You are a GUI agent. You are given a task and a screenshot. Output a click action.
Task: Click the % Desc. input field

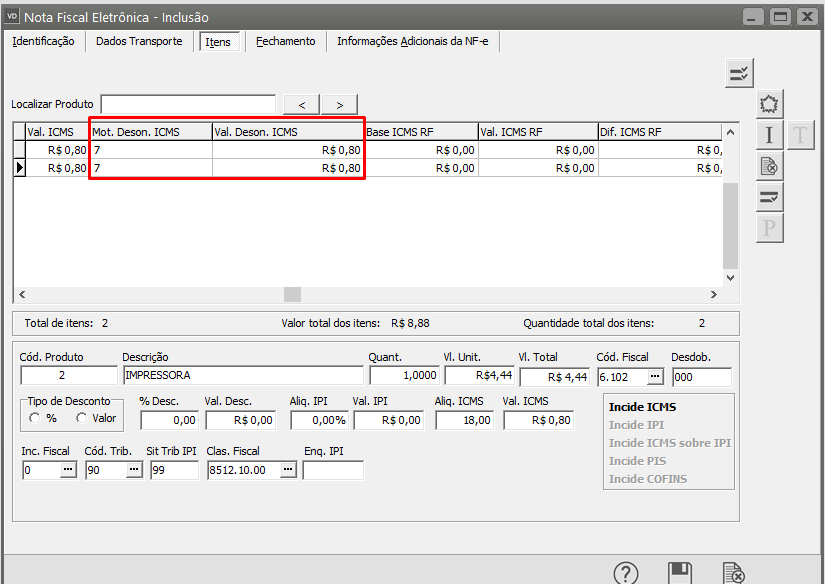click(169, 420)
